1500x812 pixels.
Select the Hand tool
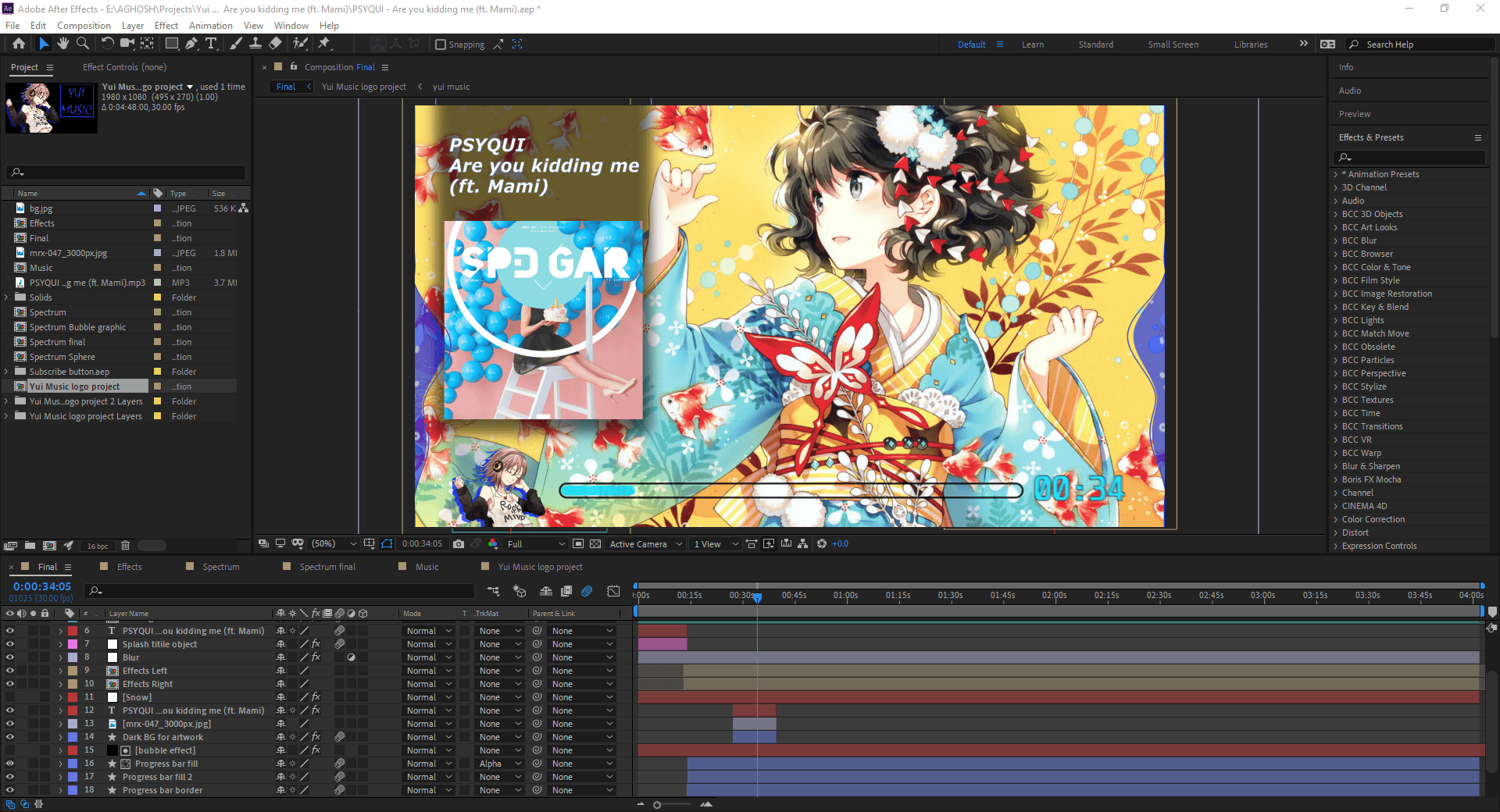coord(63,44)
